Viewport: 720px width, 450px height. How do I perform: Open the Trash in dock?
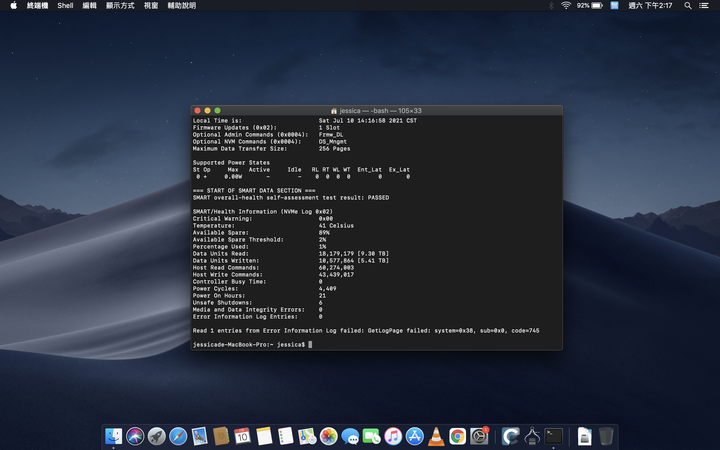click(606, 436)
